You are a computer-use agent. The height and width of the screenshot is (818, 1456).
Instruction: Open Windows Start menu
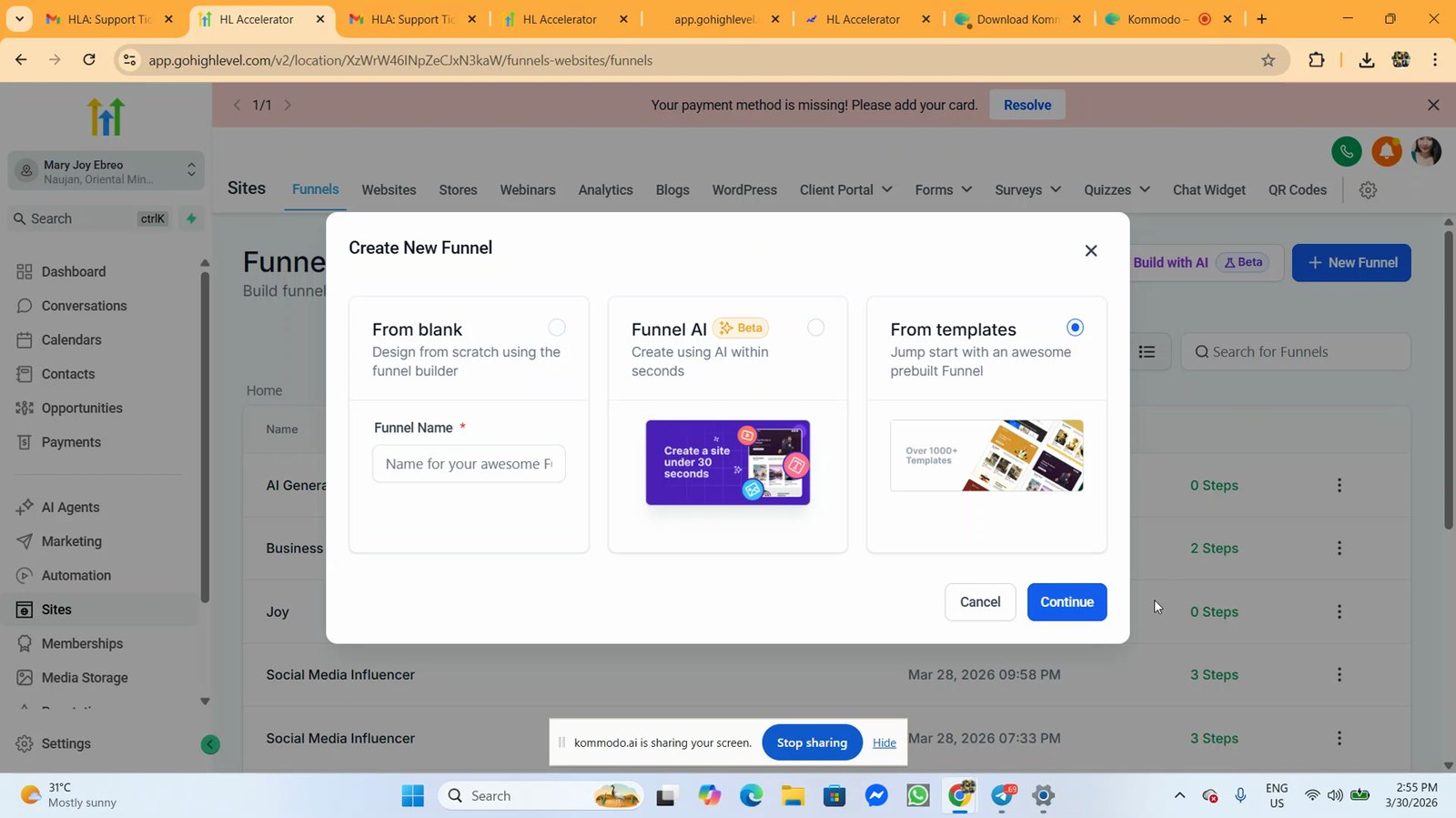coord(412,796)
